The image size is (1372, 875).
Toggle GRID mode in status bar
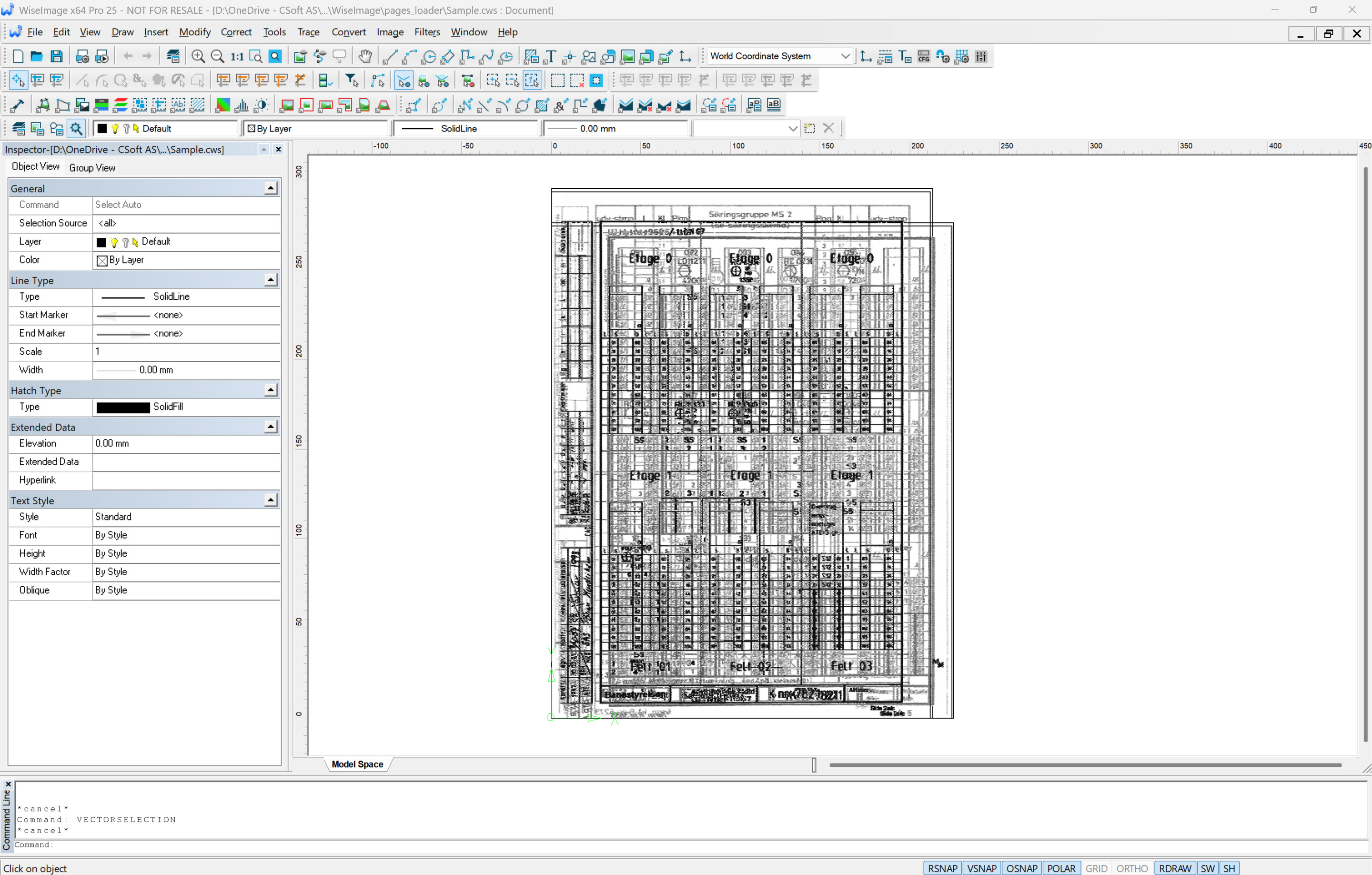[1096, 868]
